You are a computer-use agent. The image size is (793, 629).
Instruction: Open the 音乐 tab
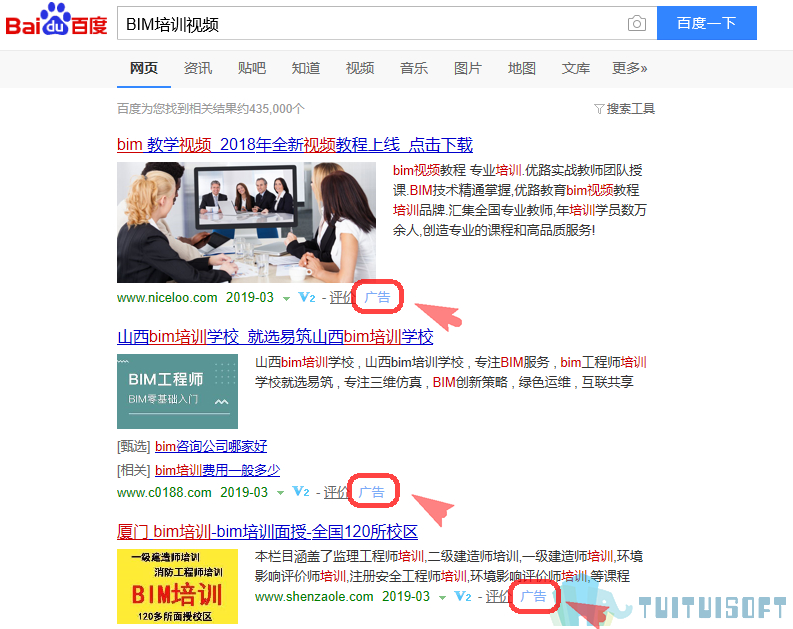(414, 68)
